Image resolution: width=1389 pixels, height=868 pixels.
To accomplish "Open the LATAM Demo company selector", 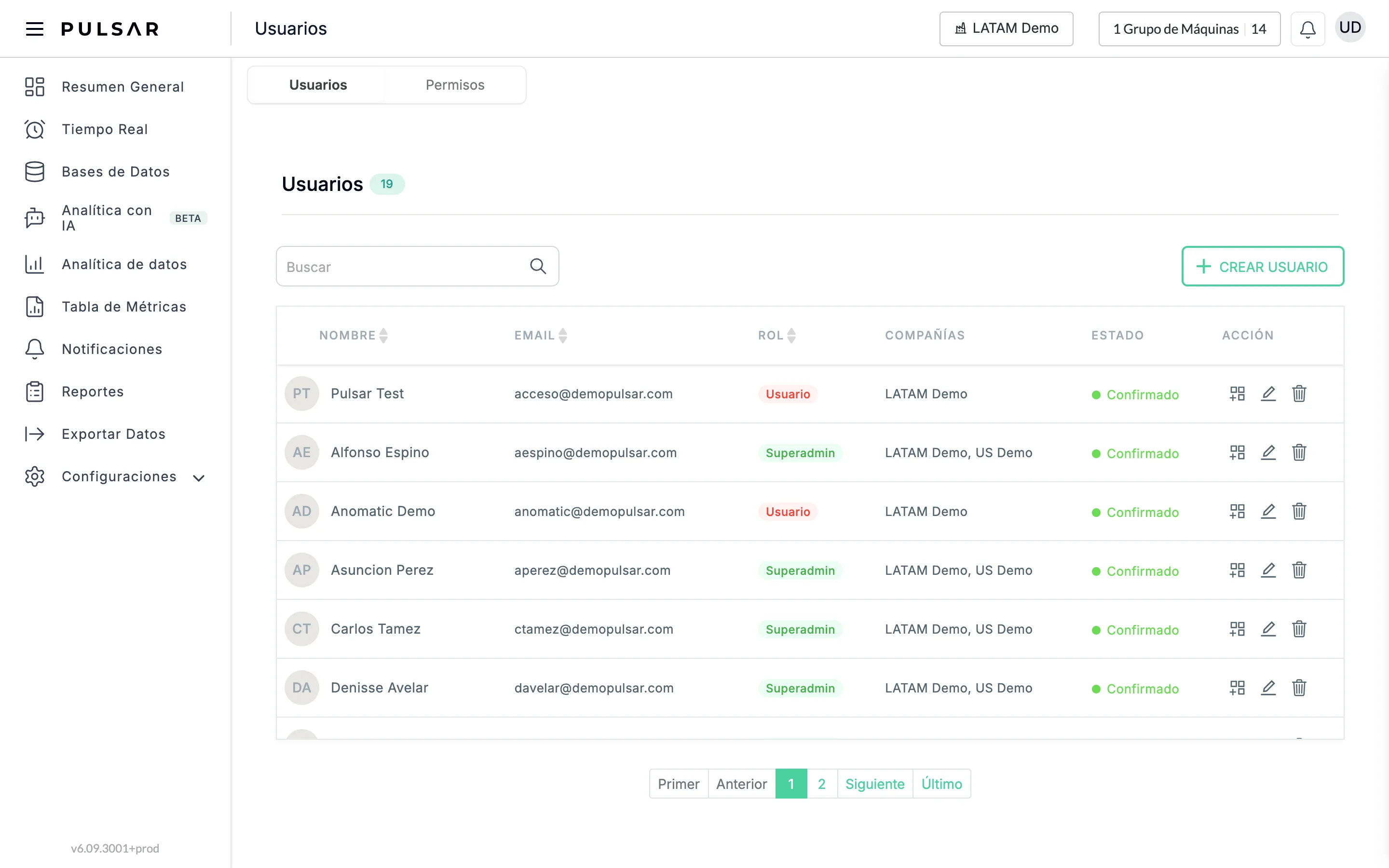I will pyautogui.click(x=1006, y=29).
